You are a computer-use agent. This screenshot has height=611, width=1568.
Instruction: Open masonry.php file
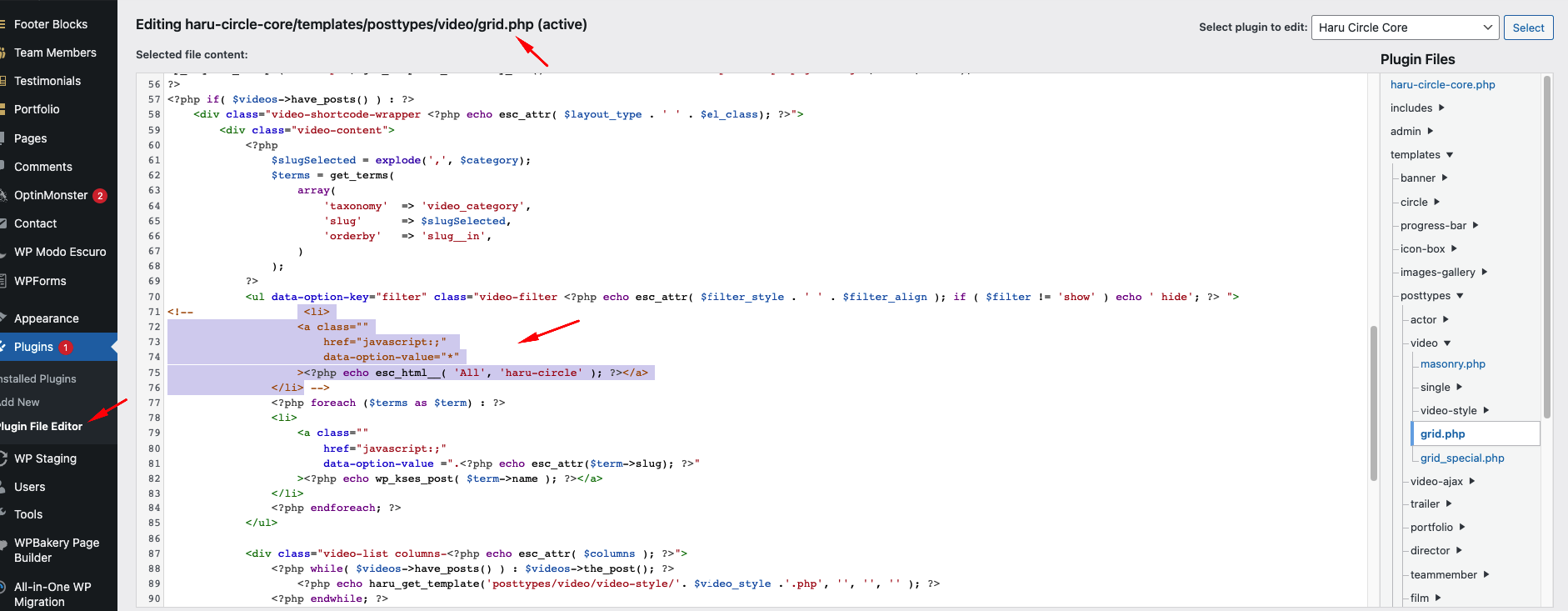pyautogui.click(x=1452, y=363)
